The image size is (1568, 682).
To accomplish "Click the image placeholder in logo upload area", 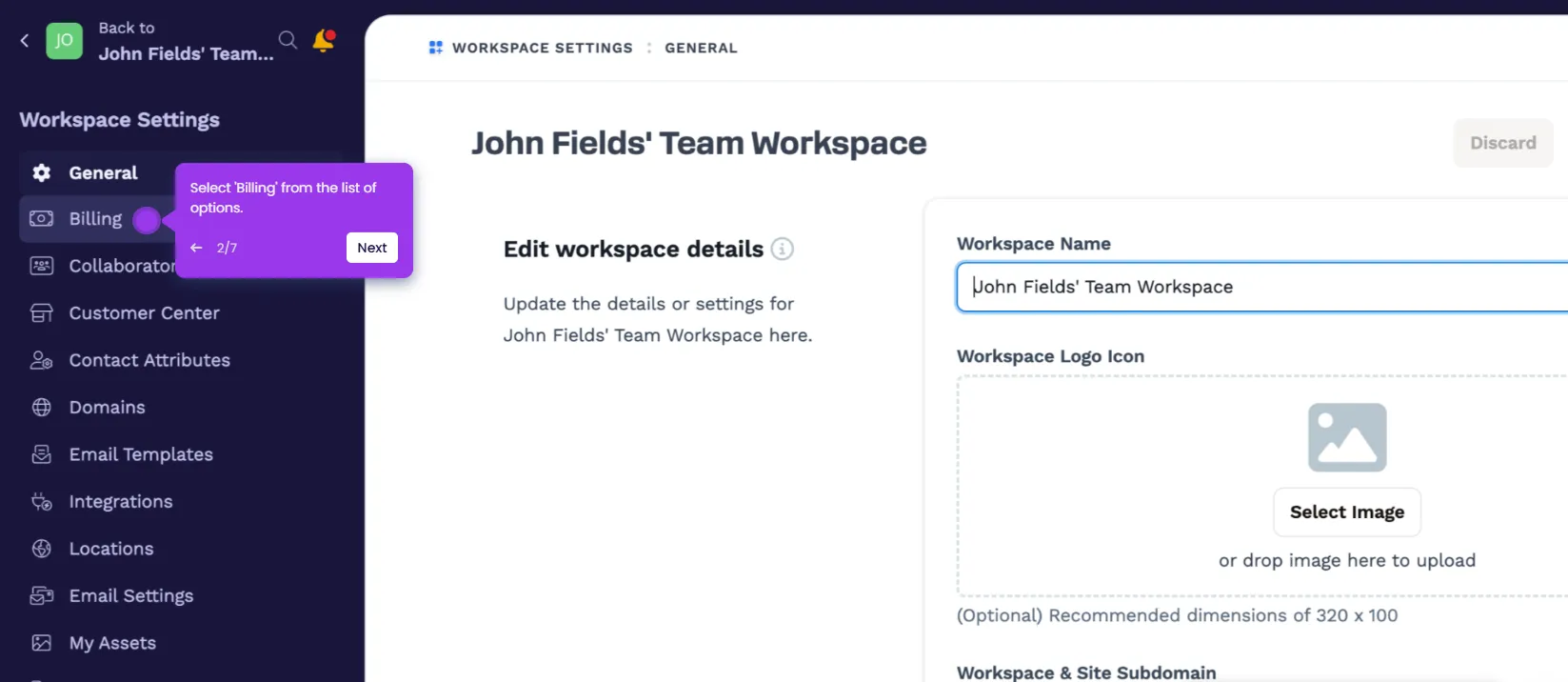I will [1347, 437].
